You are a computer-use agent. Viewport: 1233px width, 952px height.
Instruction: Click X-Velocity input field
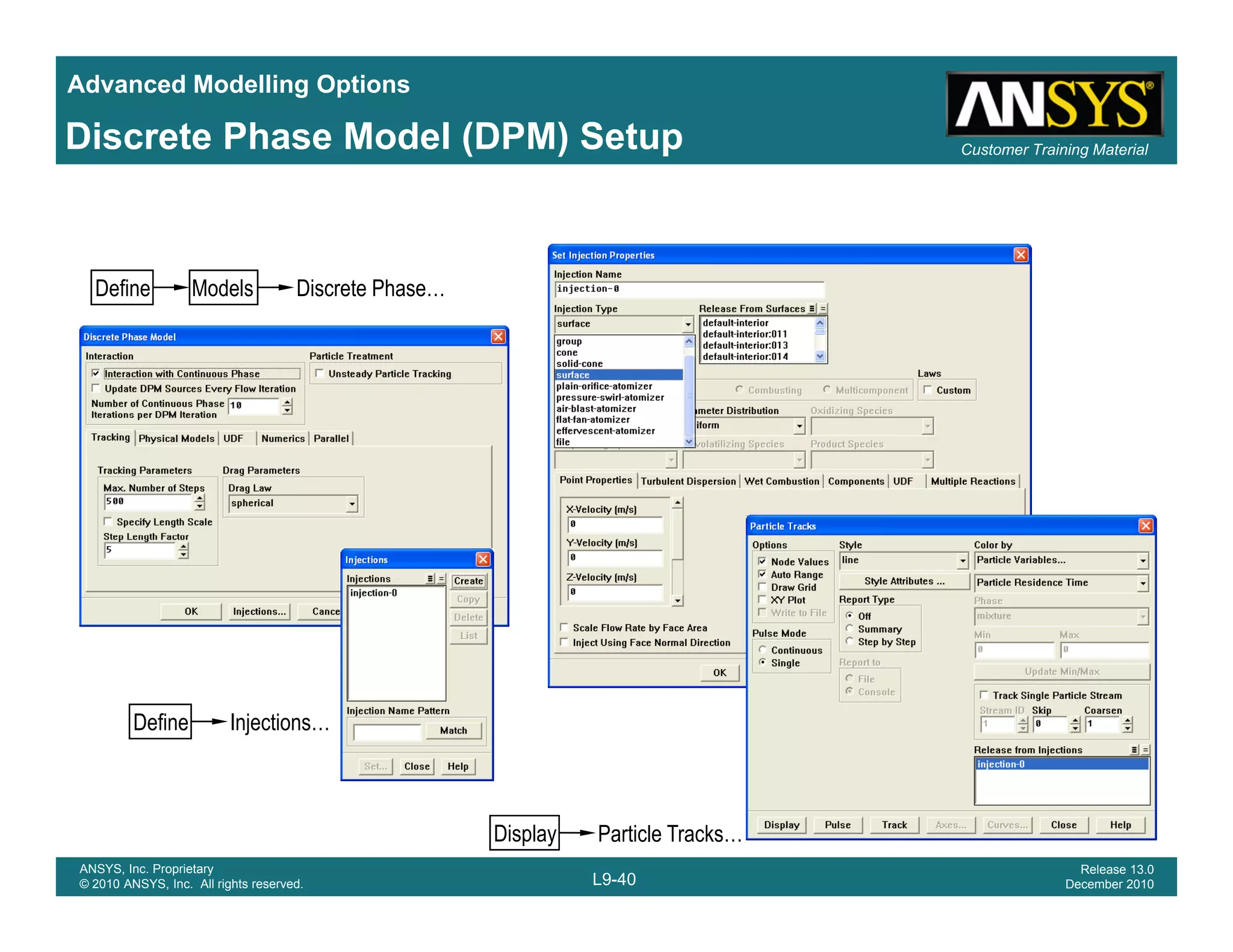point(615,524)
